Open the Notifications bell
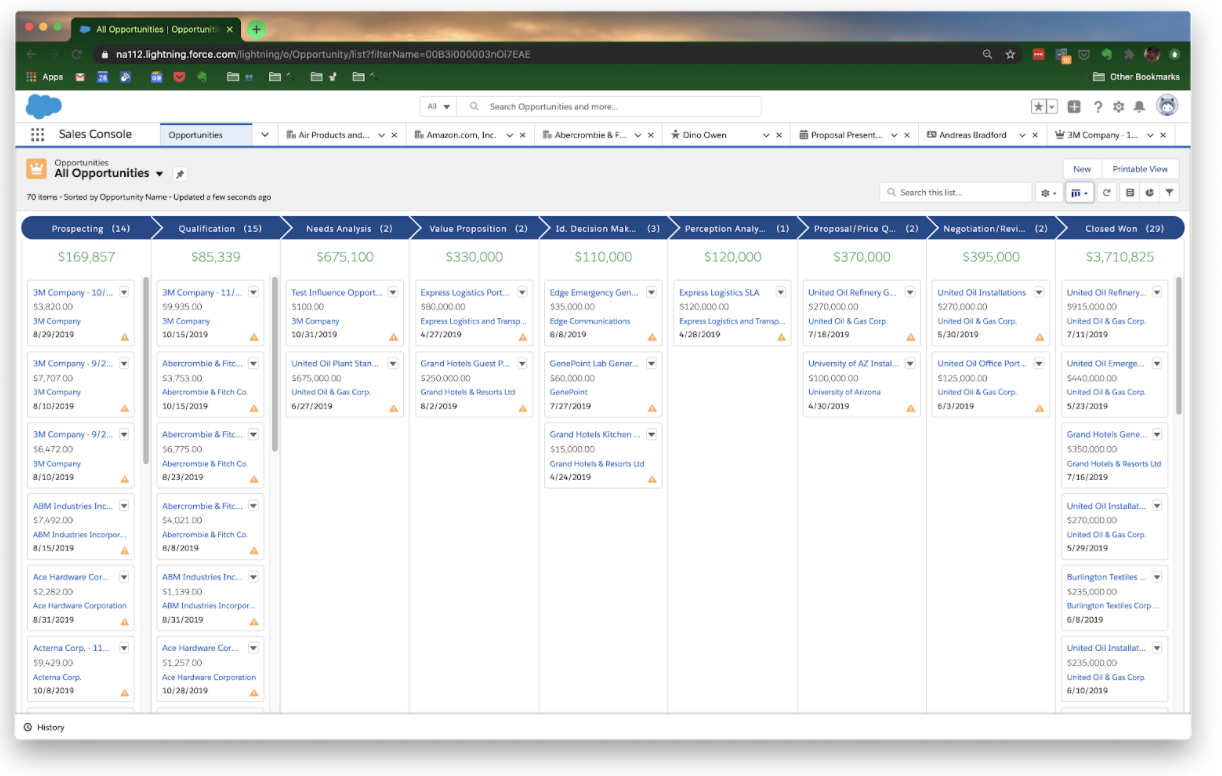 pyautogui.click(x=1139, y=107)
